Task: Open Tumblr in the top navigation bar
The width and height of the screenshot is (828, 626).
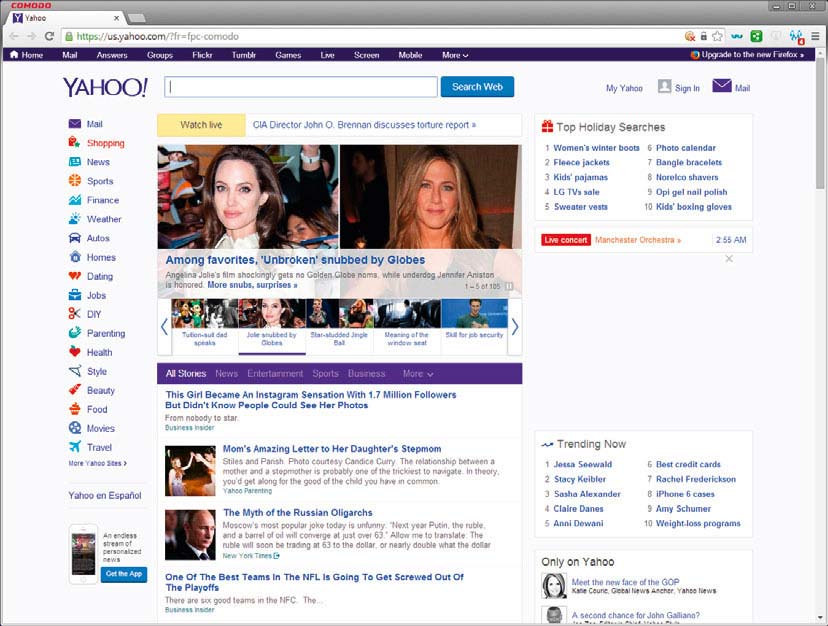Action: pos(244,55)
